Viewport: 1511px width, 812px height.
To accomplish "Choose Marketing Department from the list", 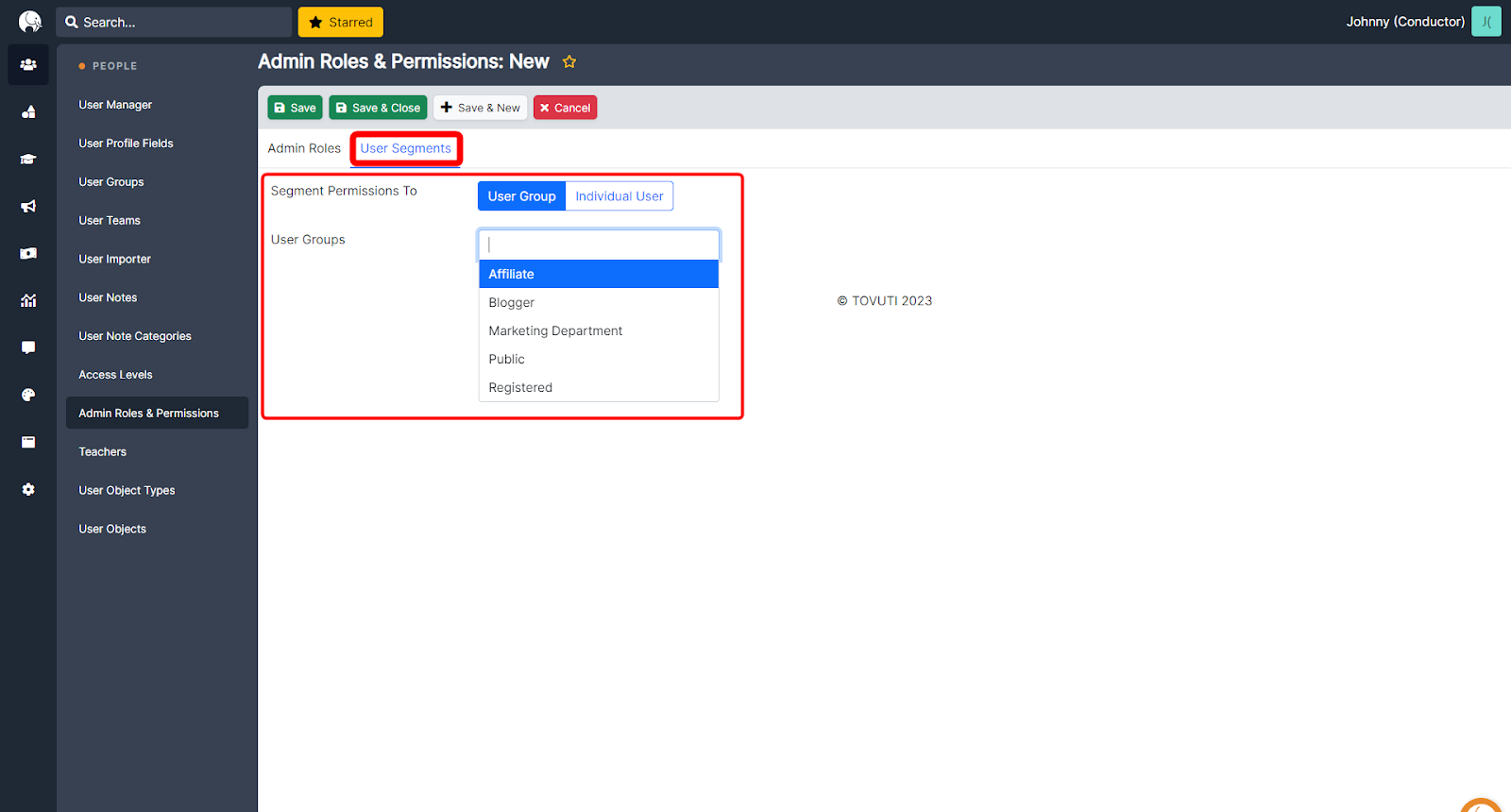I will click(599, 330).
